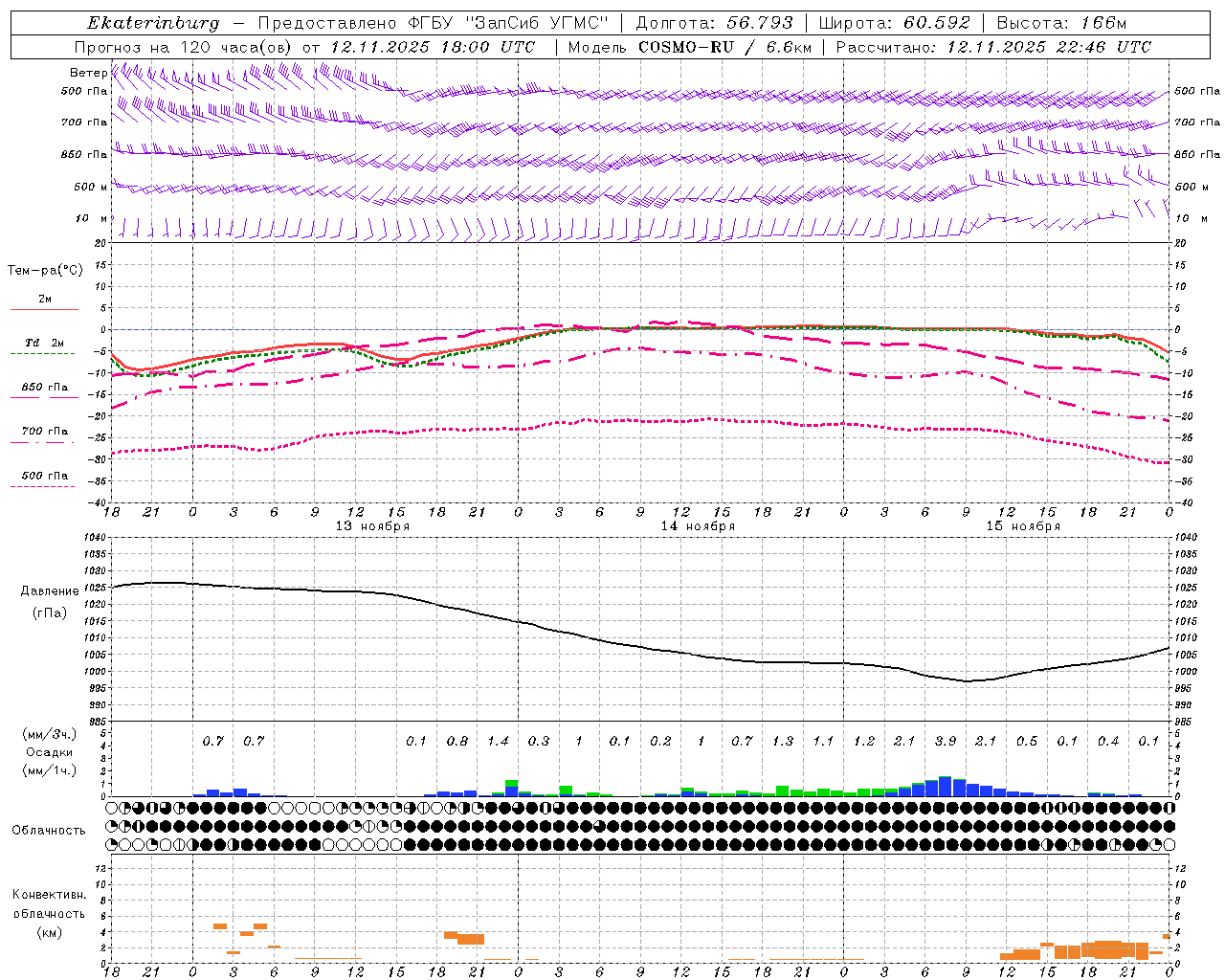
Task: Click the '850 гПа' entry in the temperature legend
Action: (x=44, y=388)
